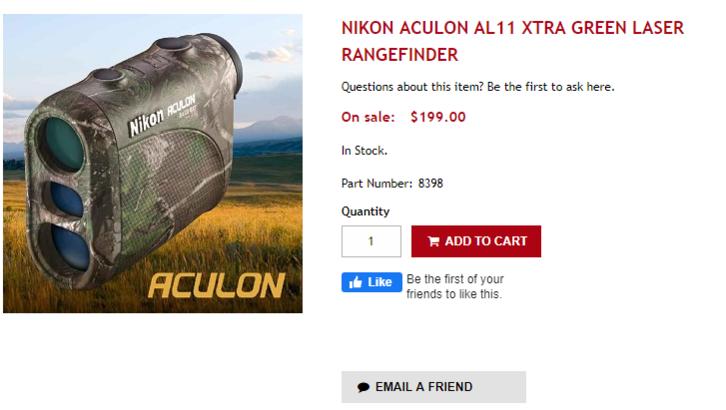Click 'Be the first of your friends' text
The image size is (726, 410).
pos(455,286)
